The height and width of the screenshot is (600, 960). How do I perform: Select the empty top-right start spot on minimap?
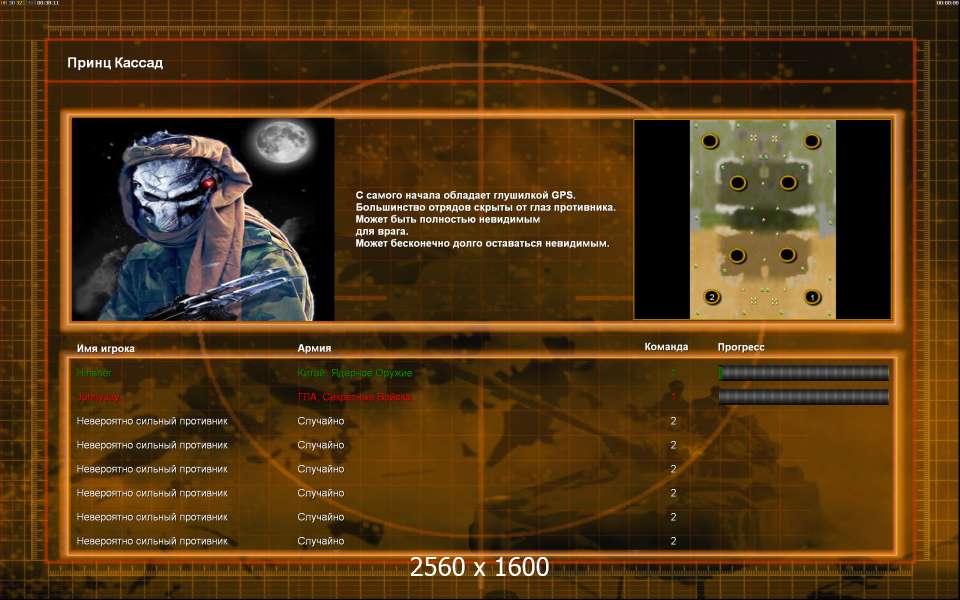pyautogui.click(x=812, y=141)
